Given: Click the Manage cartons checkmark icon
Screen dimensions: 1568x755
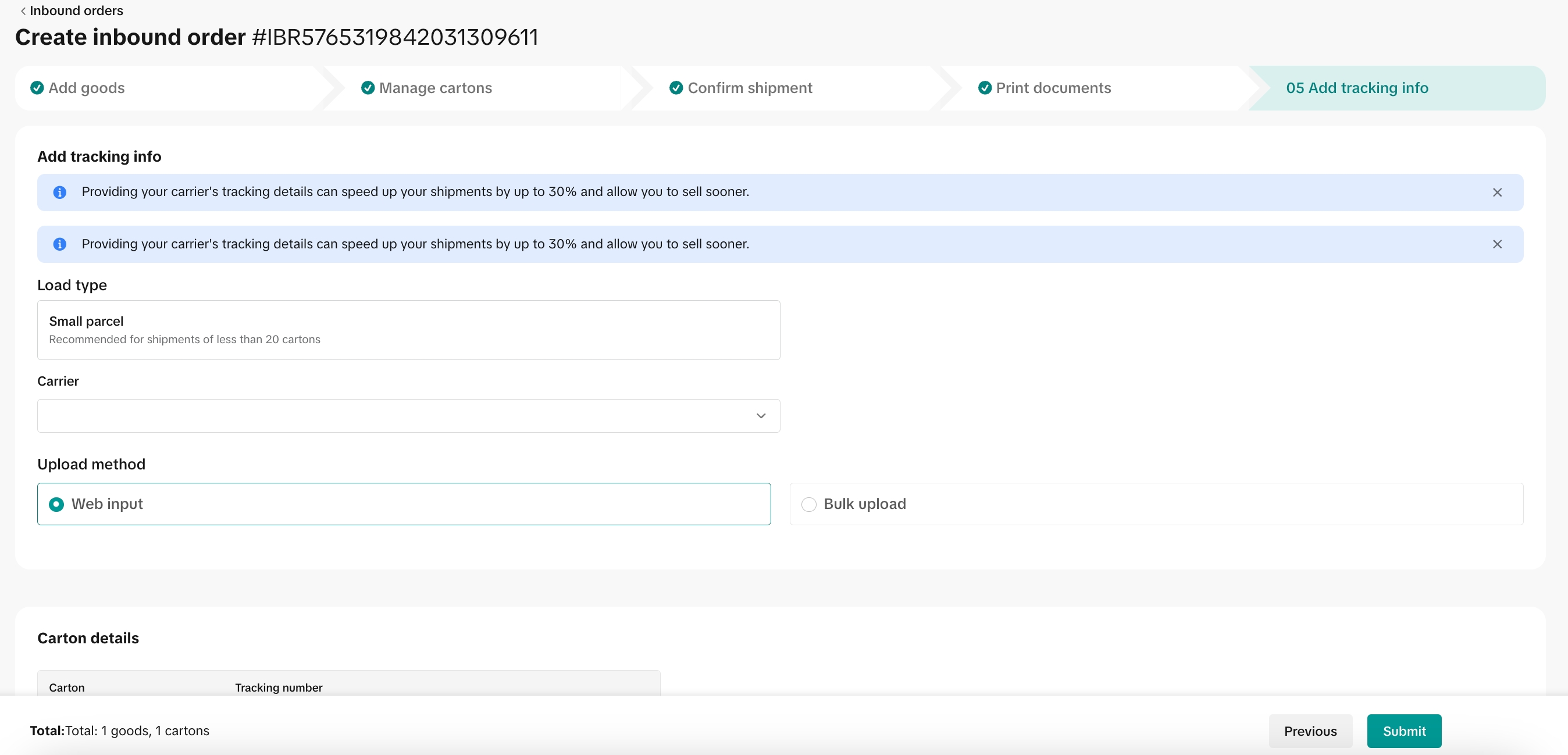Looking at the screenshot, I should (368, 88).
